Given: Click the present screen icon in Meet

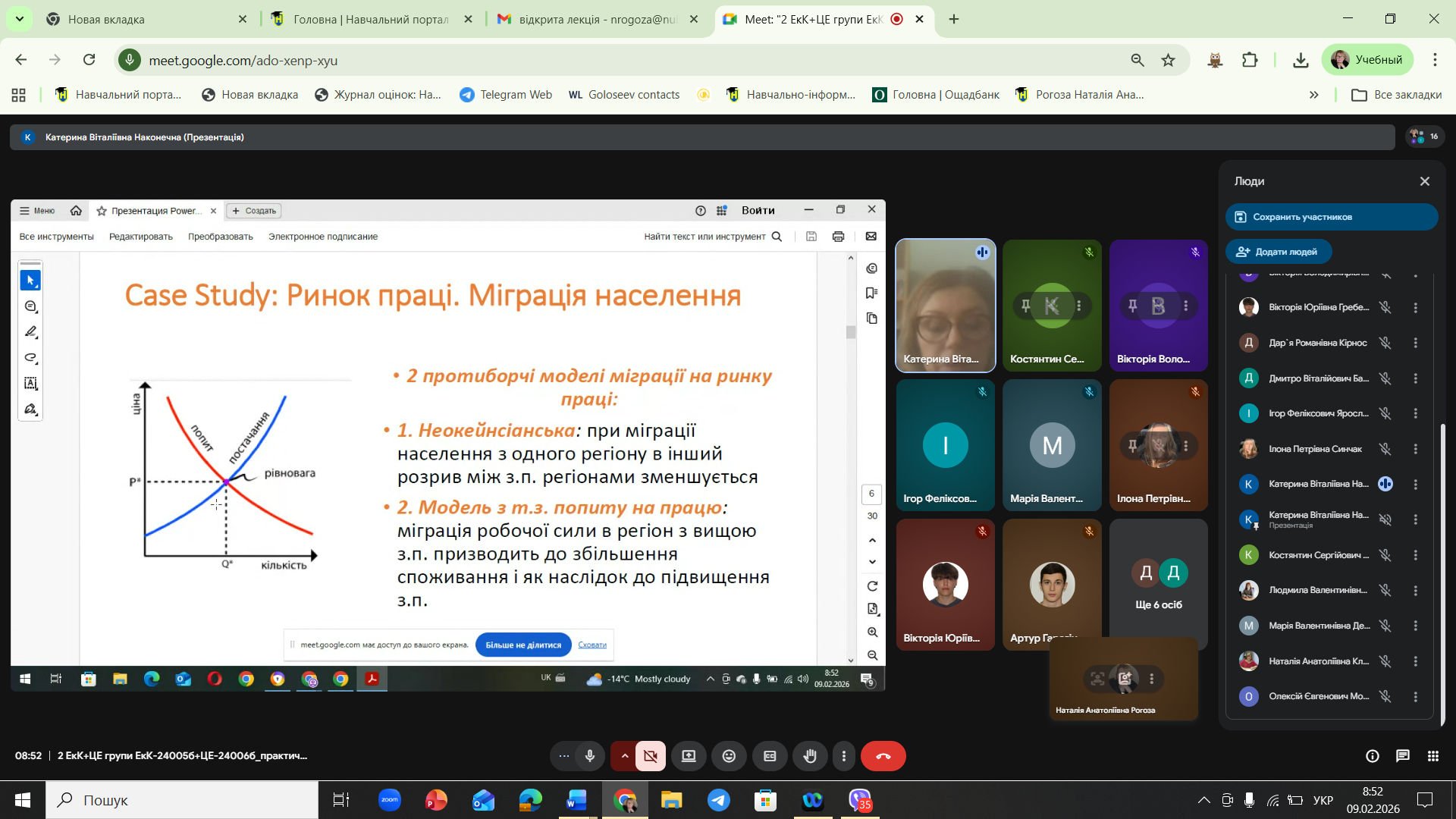Looking at the screenshot, I should click(689, 756).
